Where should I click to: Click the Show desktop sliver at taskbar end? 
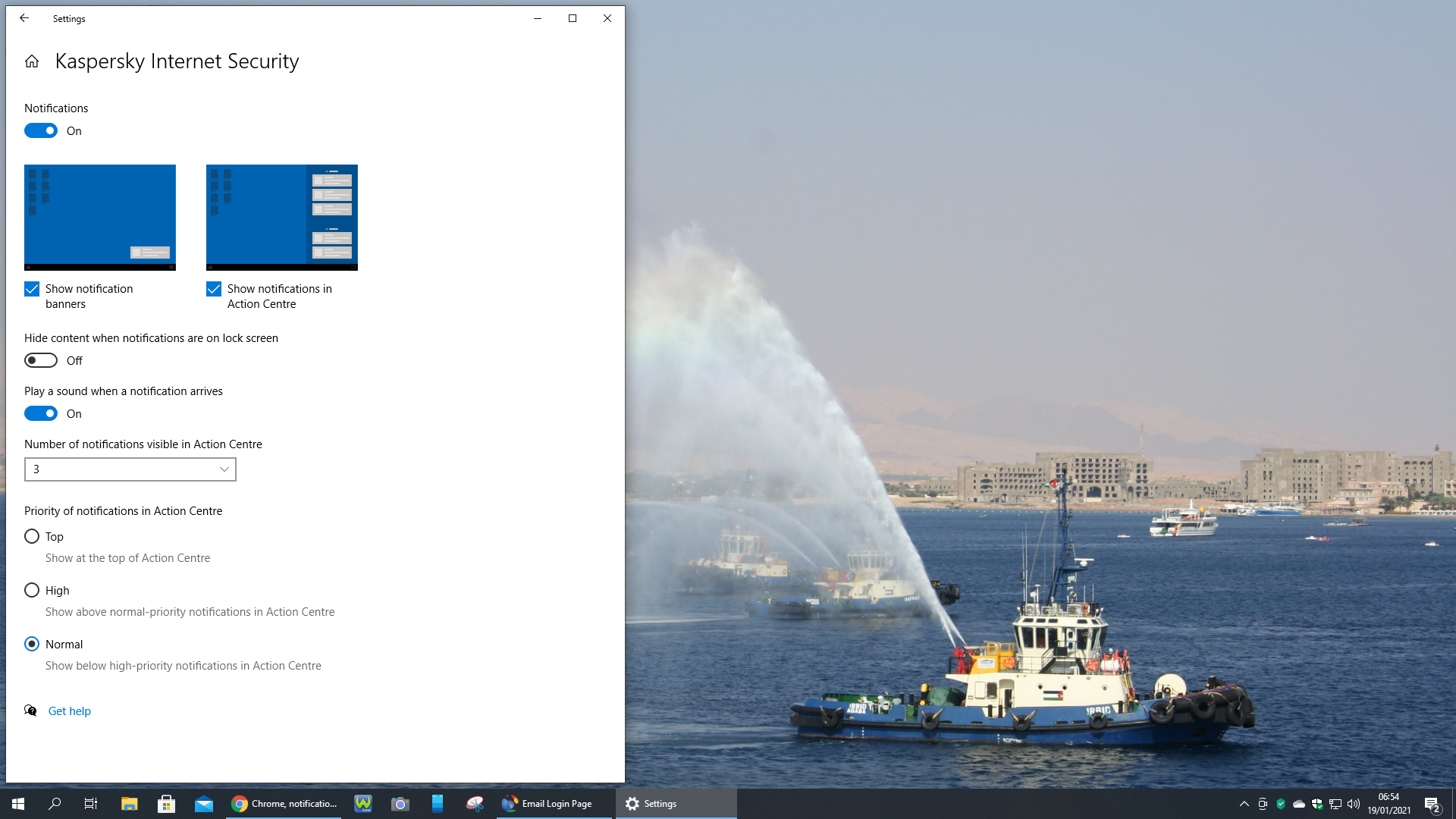pyautogui.click(x=1453, y=804)
